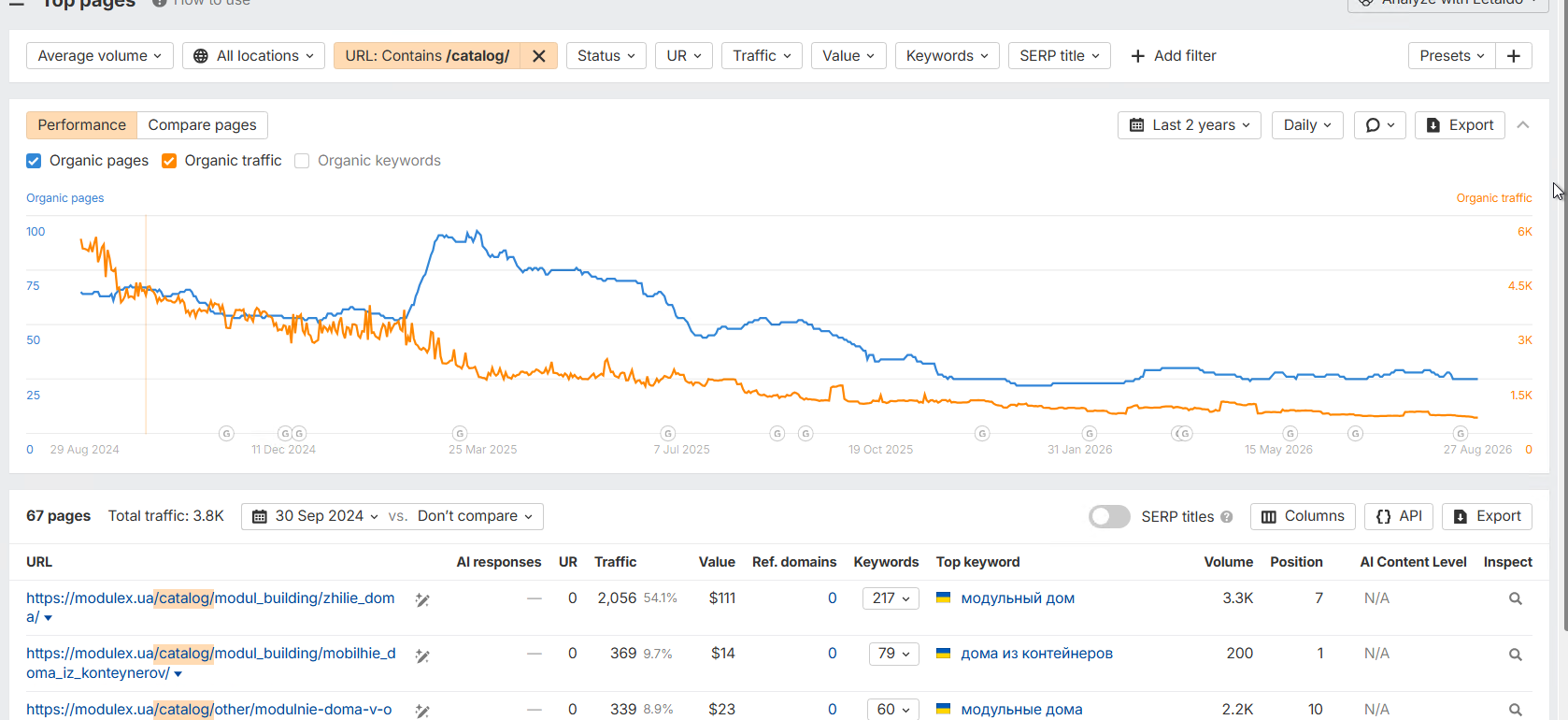The image size is (1568, 720).
Task: Open the modulnie-doma-v-o URL link
Action: [x=208, y=710]
